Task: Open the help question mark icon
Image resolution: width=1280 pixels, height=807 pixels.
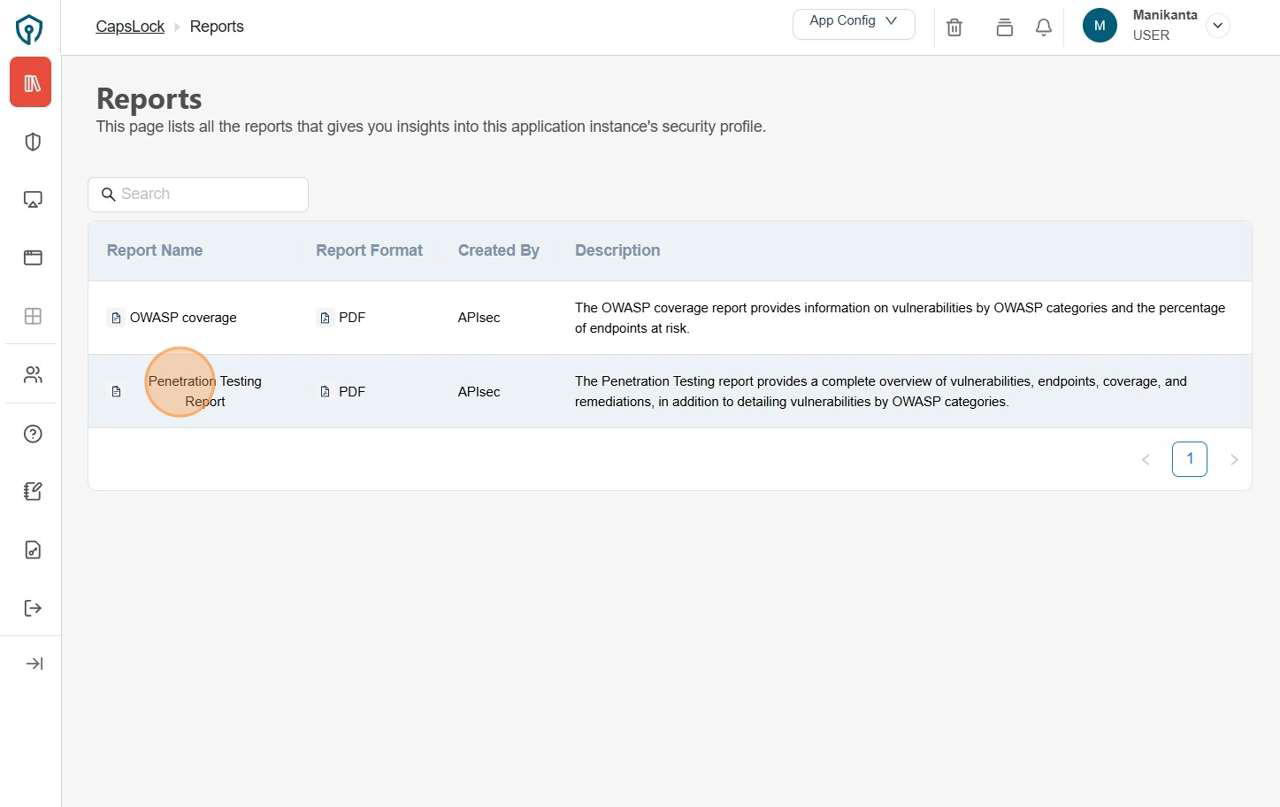Action: pos(33,434)
